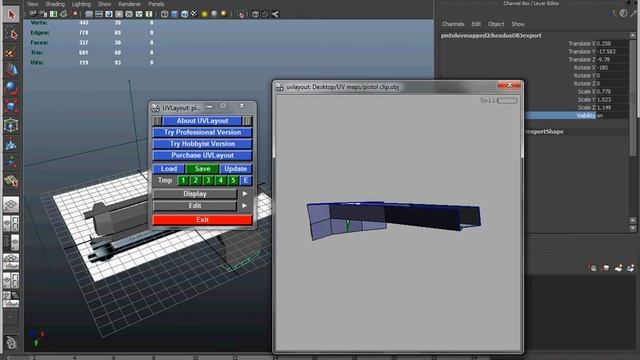640x360 pixels.
Task: Select Tmp slot 2 button
Action: (196, 180)
